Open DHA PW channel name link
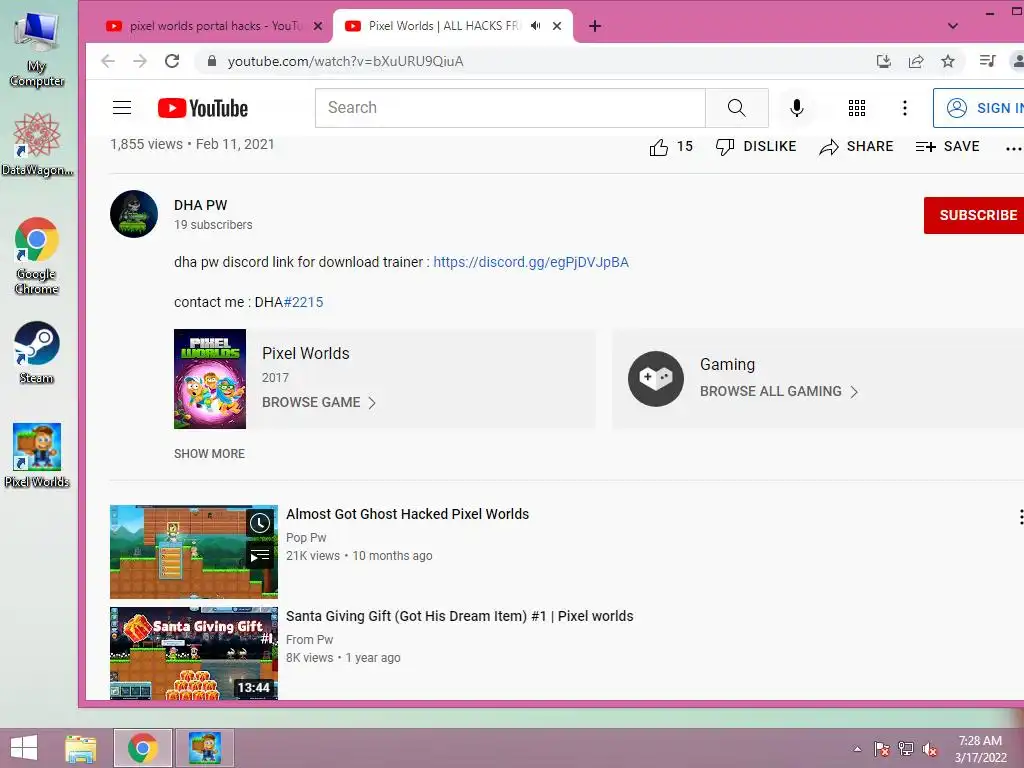The width and height of the screenshot is (1024, 768). click(x=200, y=205)
